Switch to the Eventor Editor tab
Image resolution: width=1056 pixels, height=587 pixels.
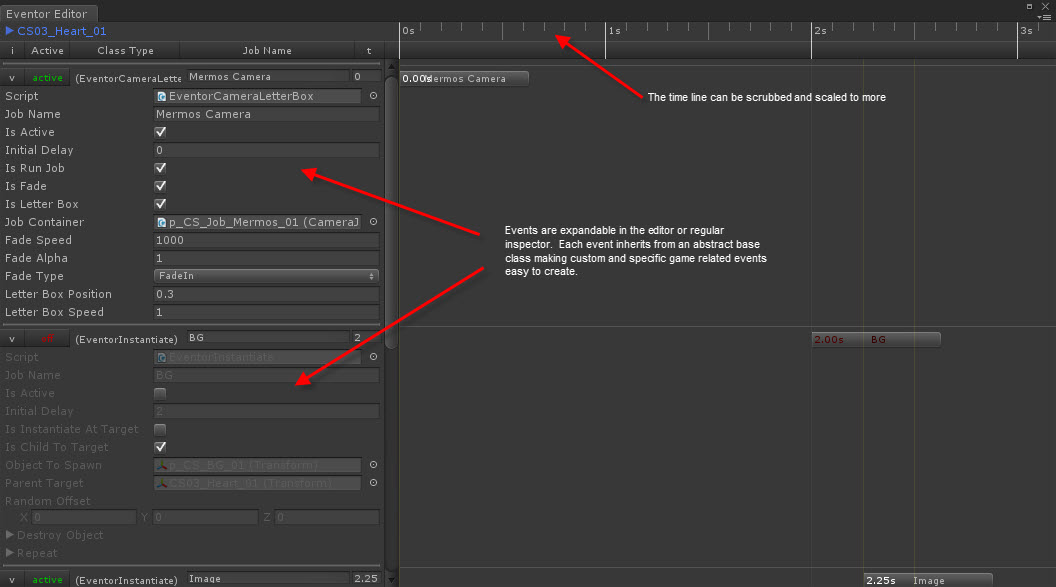click(x=47, y=13)
